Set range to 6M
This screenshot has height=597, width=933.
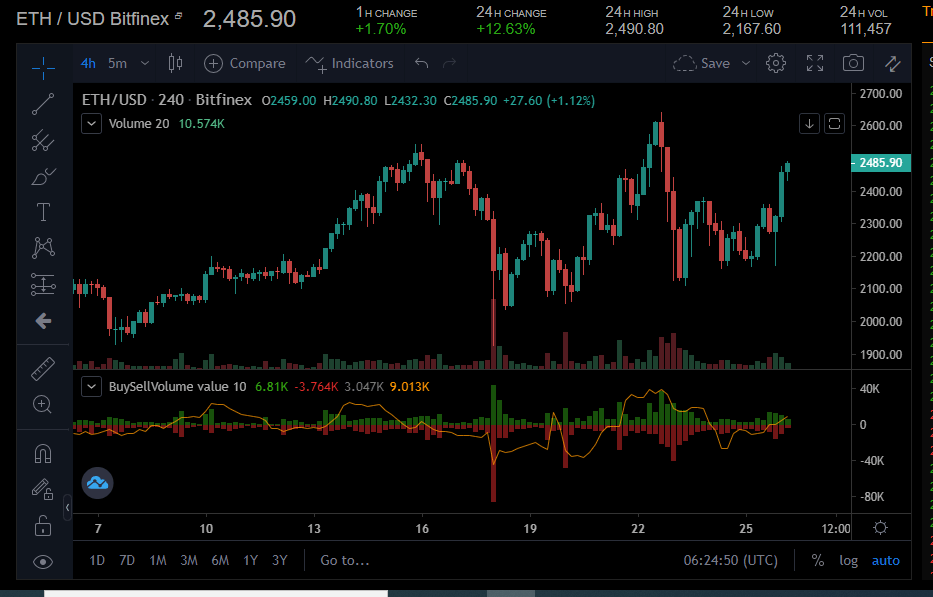point(220,561)
